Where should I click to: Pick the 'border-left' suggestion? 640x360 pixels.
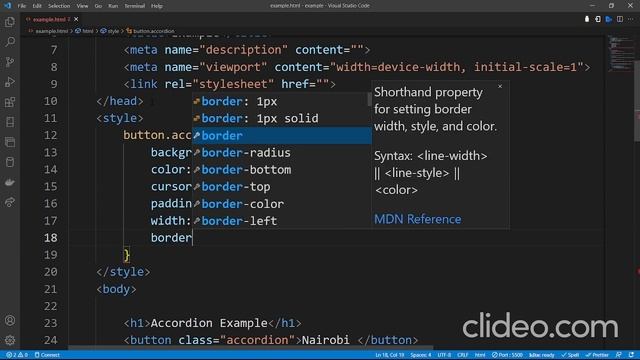282,221
